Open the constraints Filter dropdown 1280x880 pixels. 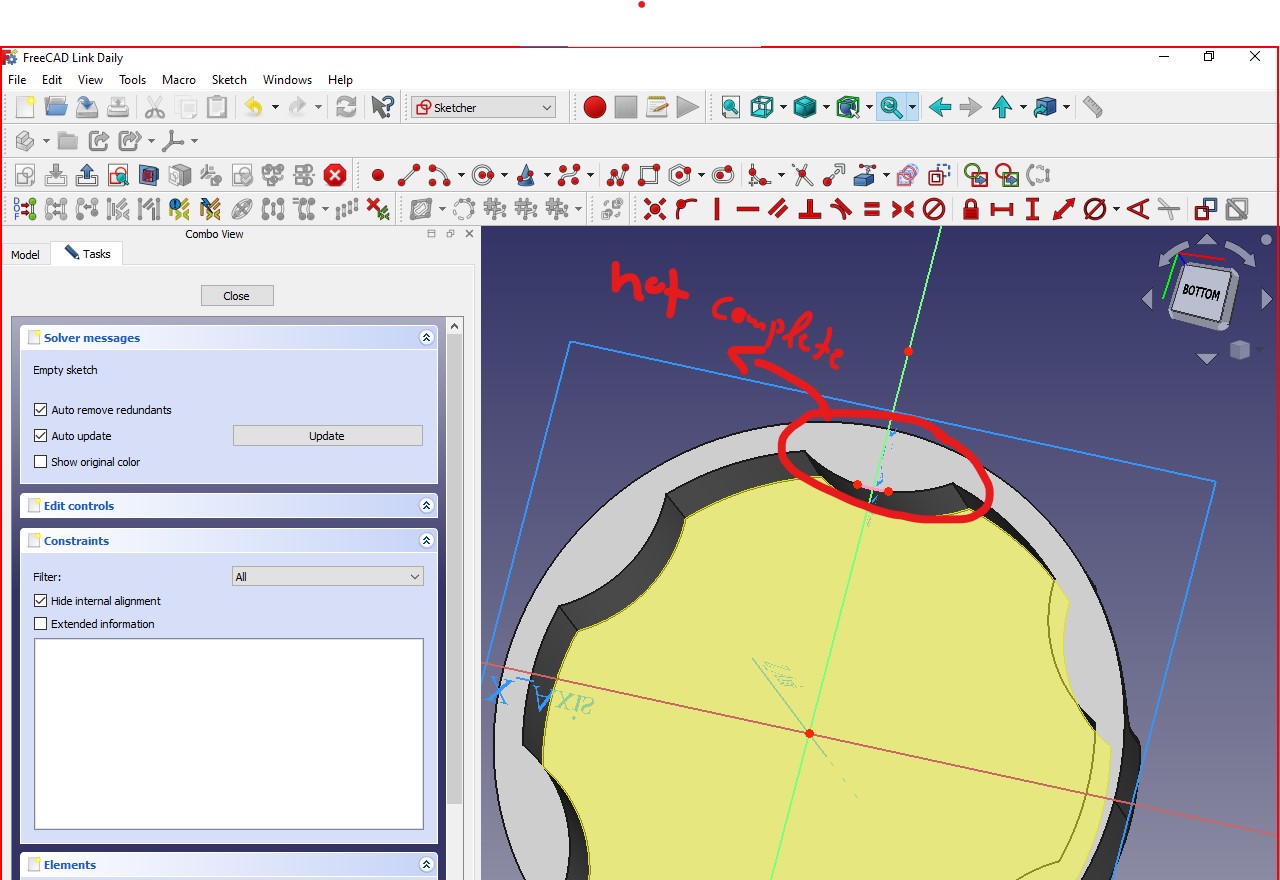(x=328, y=576)
